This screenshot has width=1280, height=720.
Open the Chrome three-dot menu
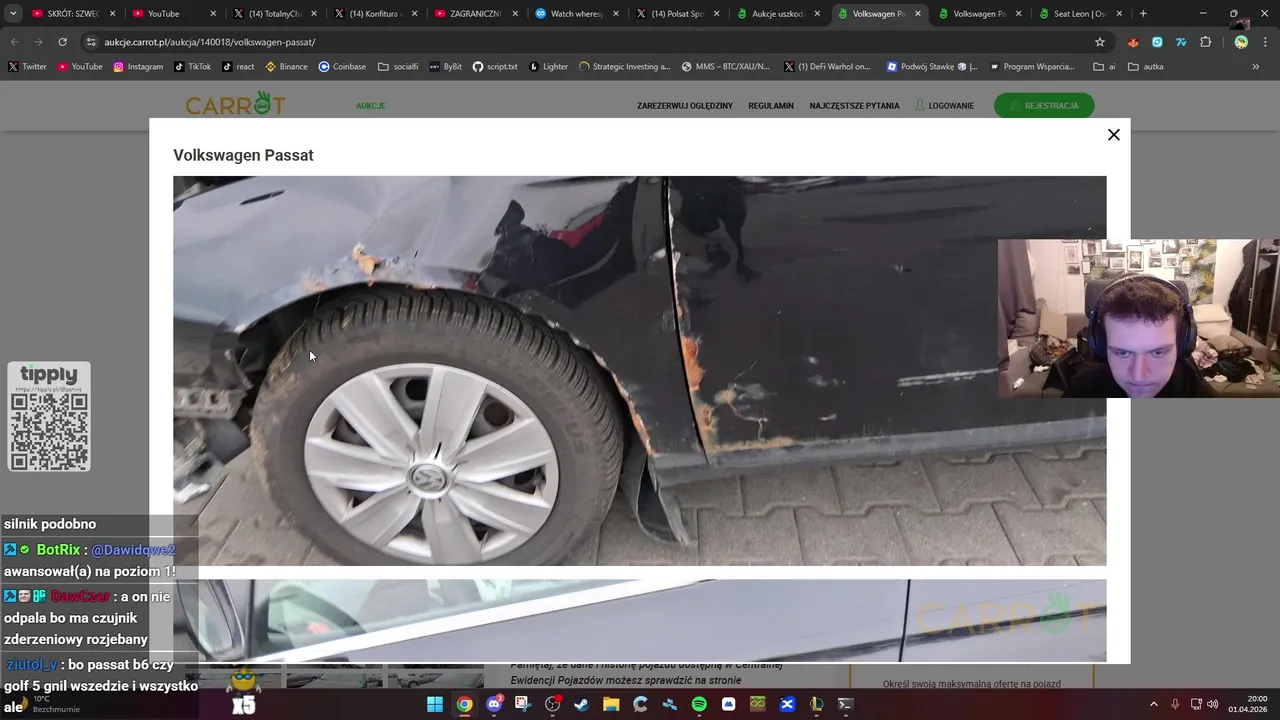[x=1265, y=42]
